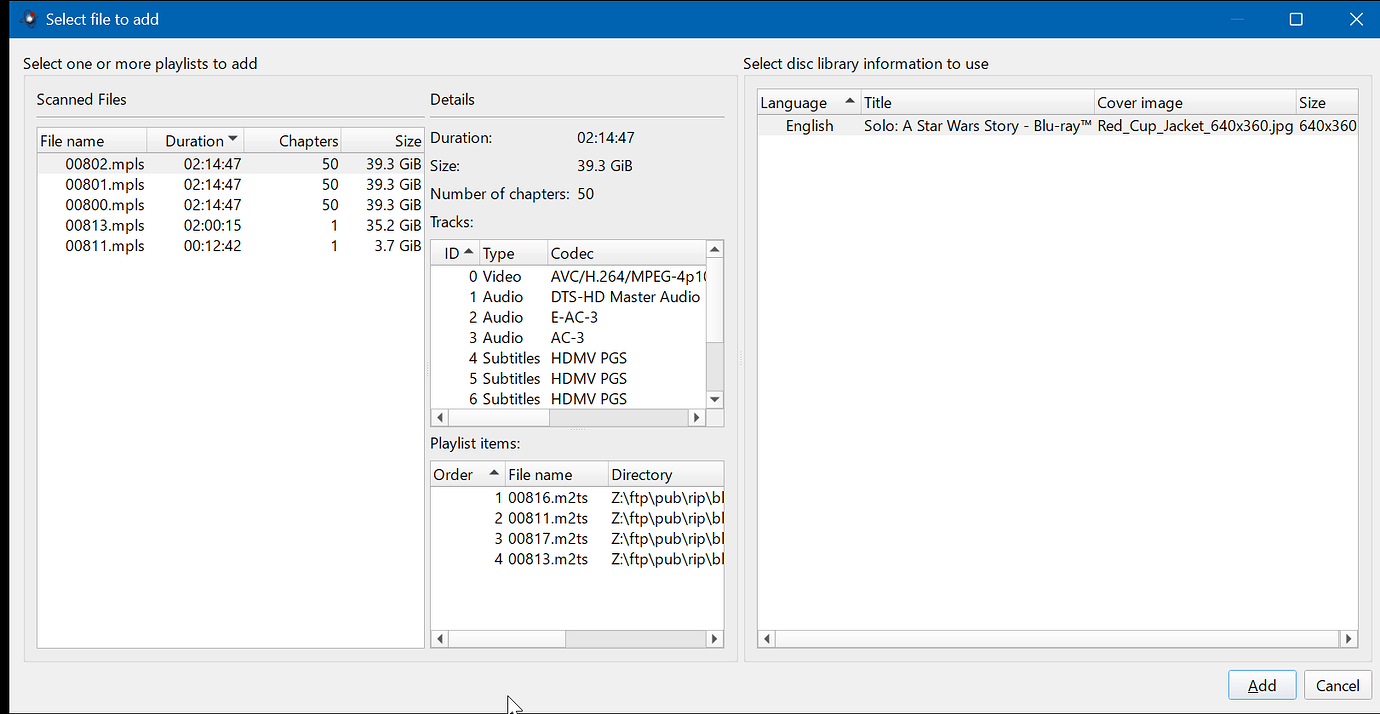Image resolution: width=1380 pixels, height=714 pixels.
Task: Select the 00813.mpls playlist row
Action: [x=105, y=226]
